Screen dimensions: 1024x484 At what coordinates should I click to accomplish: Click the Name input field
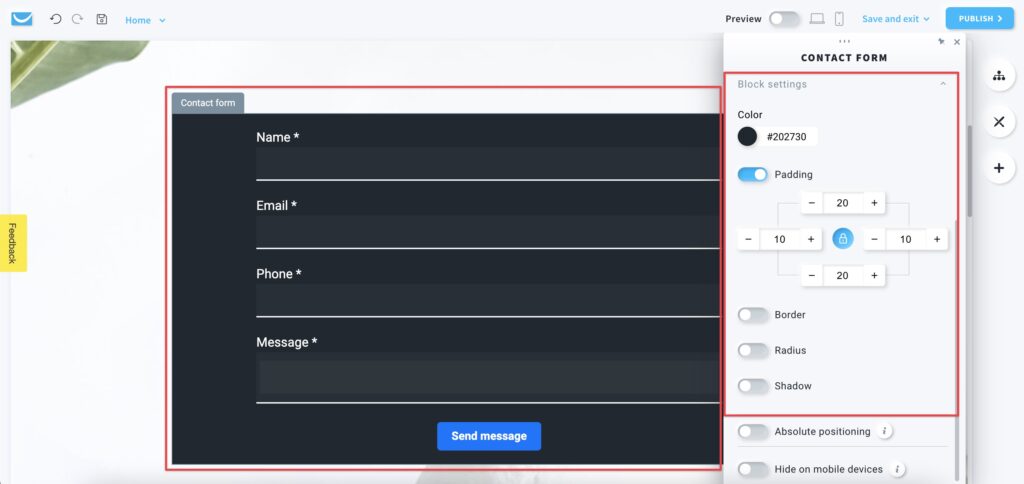coord(487,163)
